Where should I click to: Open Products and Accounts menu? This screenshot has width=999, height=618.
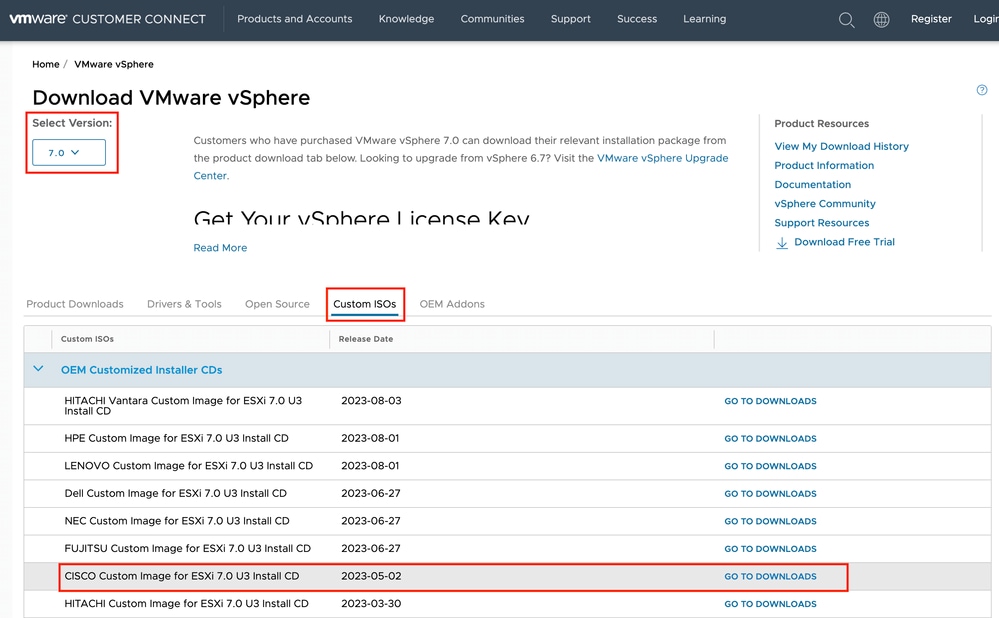(x=294, y=19)
